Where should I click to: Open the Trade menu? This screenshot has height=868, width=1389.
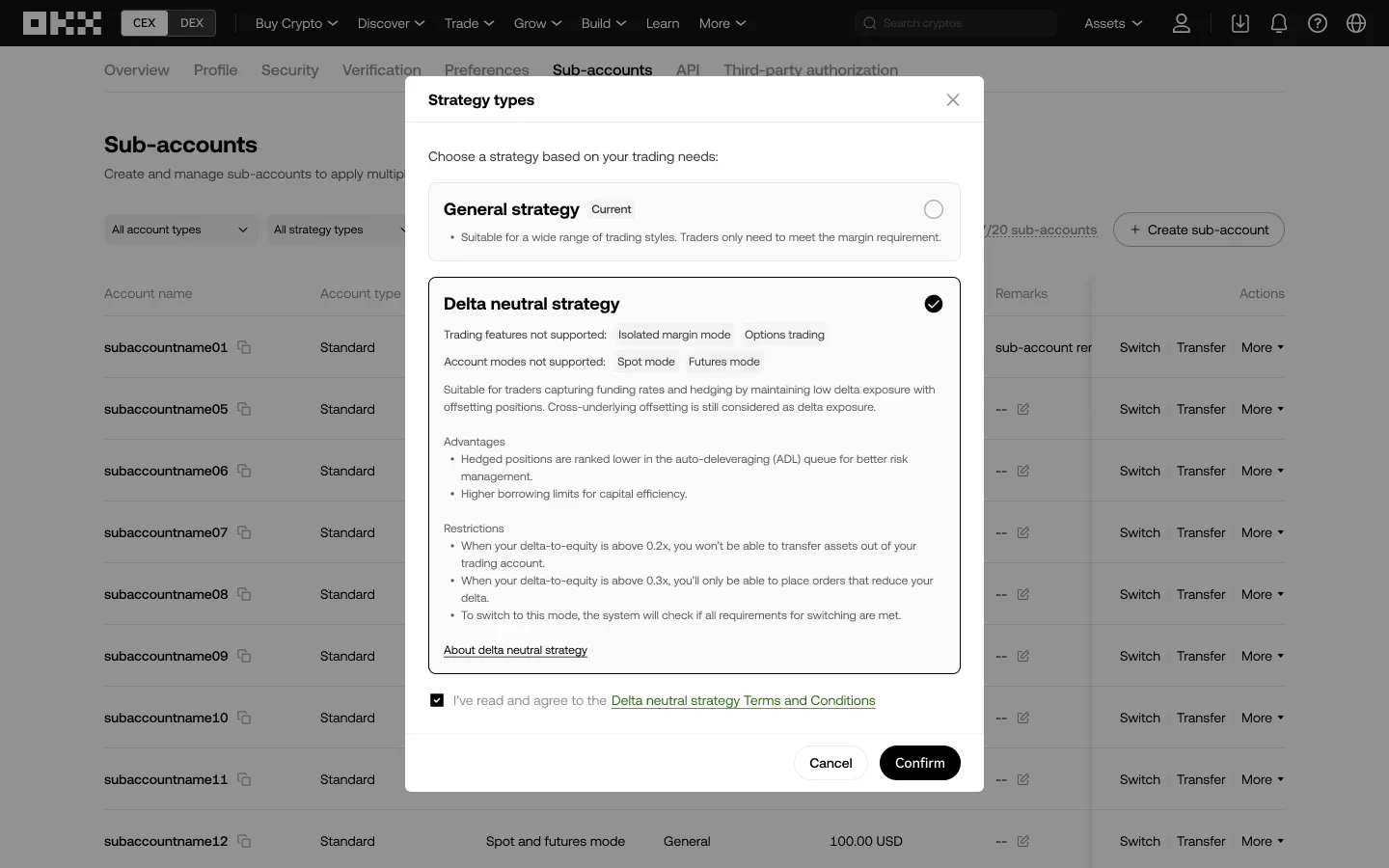(469, 23)
